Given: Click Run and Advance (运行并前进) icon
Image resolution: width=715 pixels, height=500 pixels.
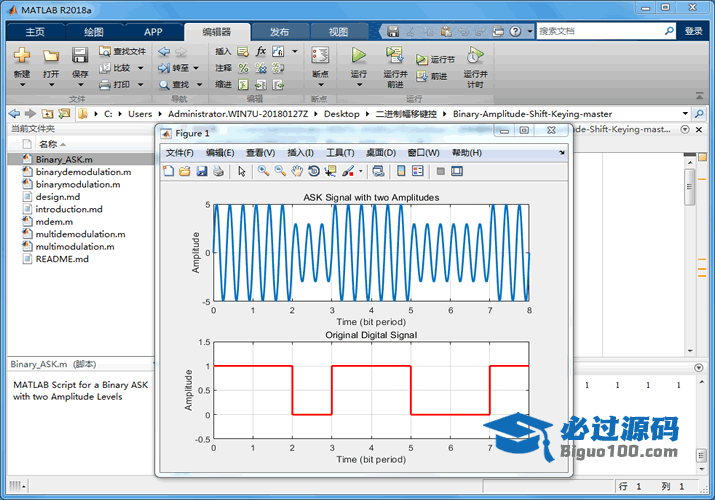Looking at the screenshot, I should [x=394, y=55].
